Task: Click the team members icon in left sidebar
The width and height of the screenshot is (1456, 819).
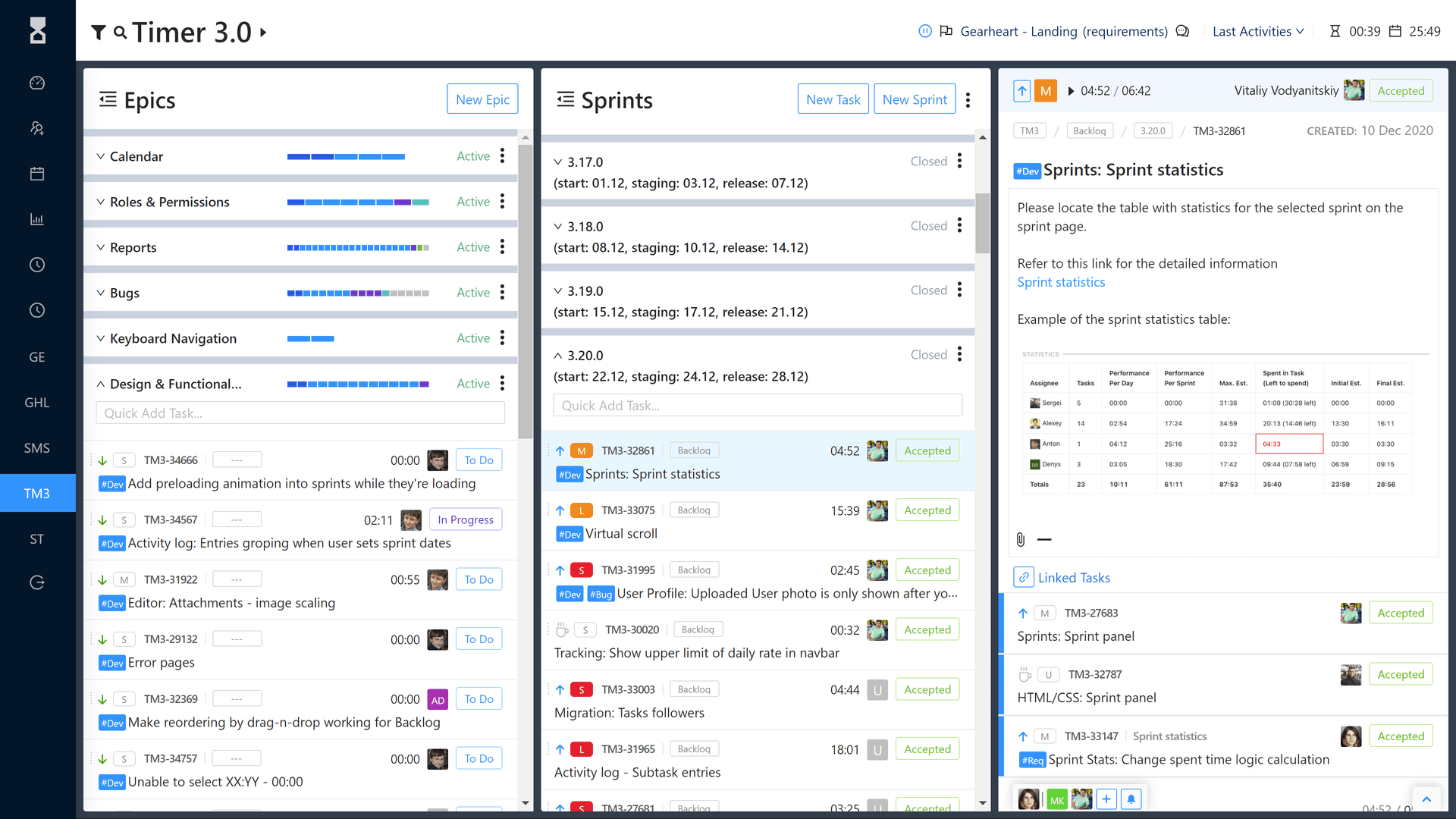Action: (x=37, y=128)
